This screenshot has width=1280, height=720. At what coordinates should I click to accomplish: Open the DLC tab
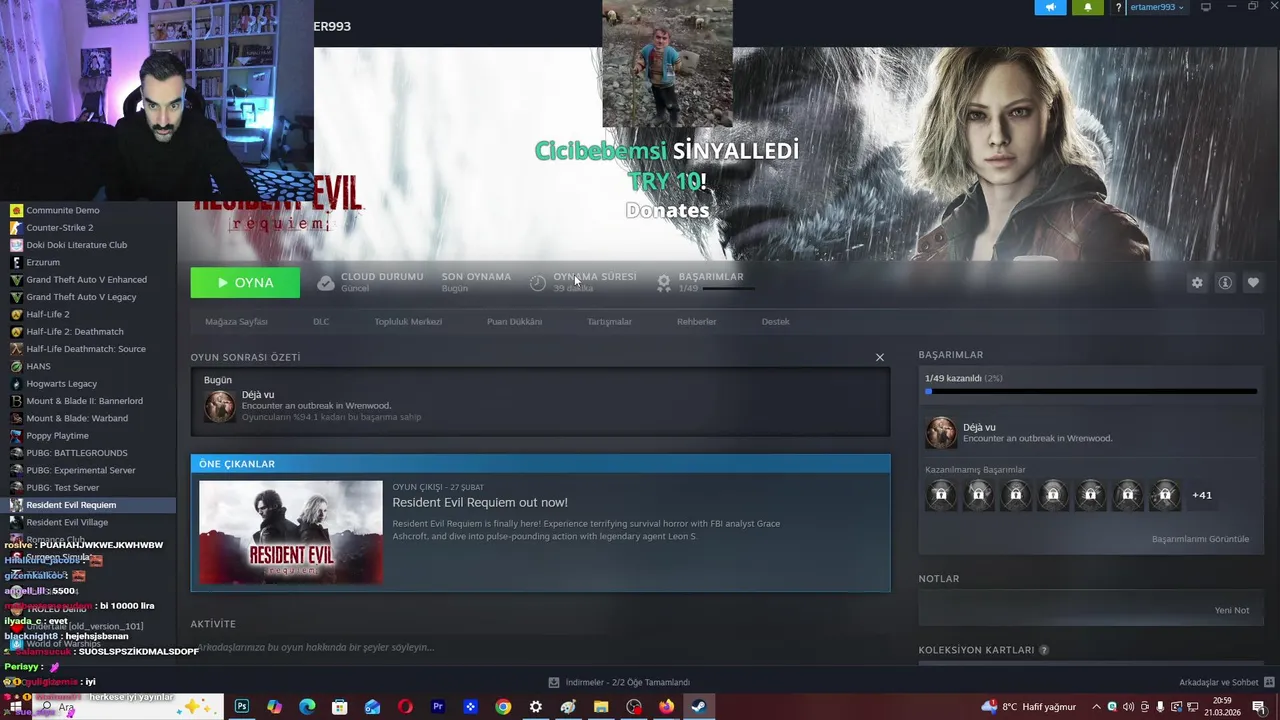pyautogui.click(x=321, y=322)
